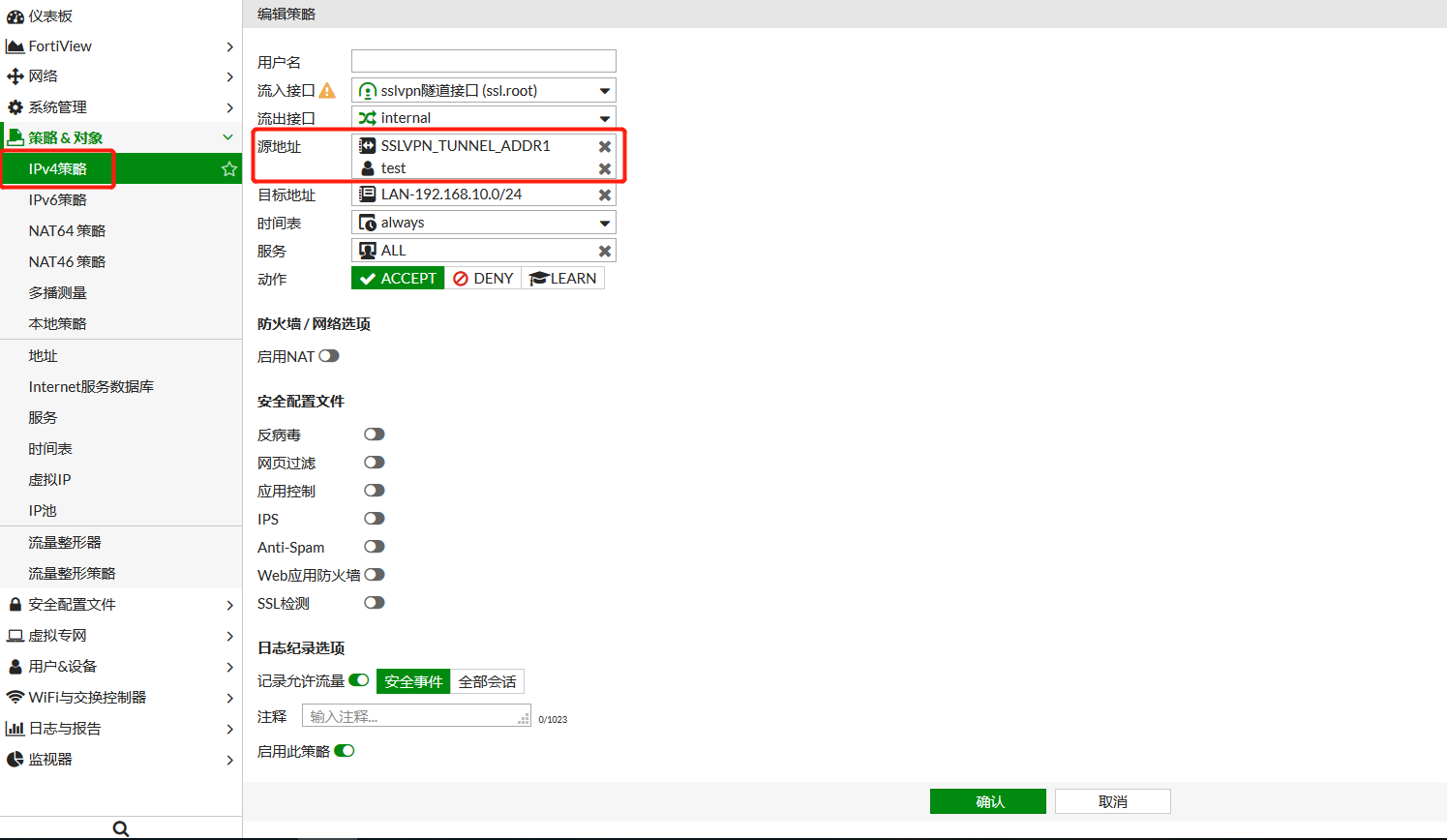Click the network move-arrows icon
Viewport: 1447px width, 840px height.
tap(15, 76)
